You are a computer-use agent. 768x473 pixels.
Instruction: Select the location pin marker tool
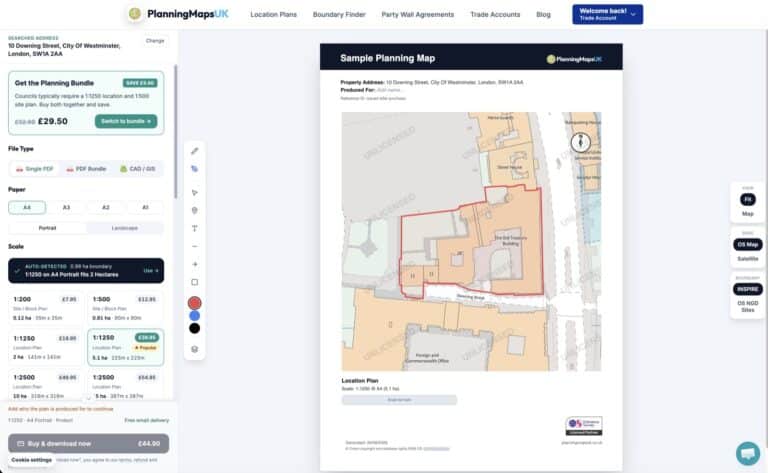(194, 211)
